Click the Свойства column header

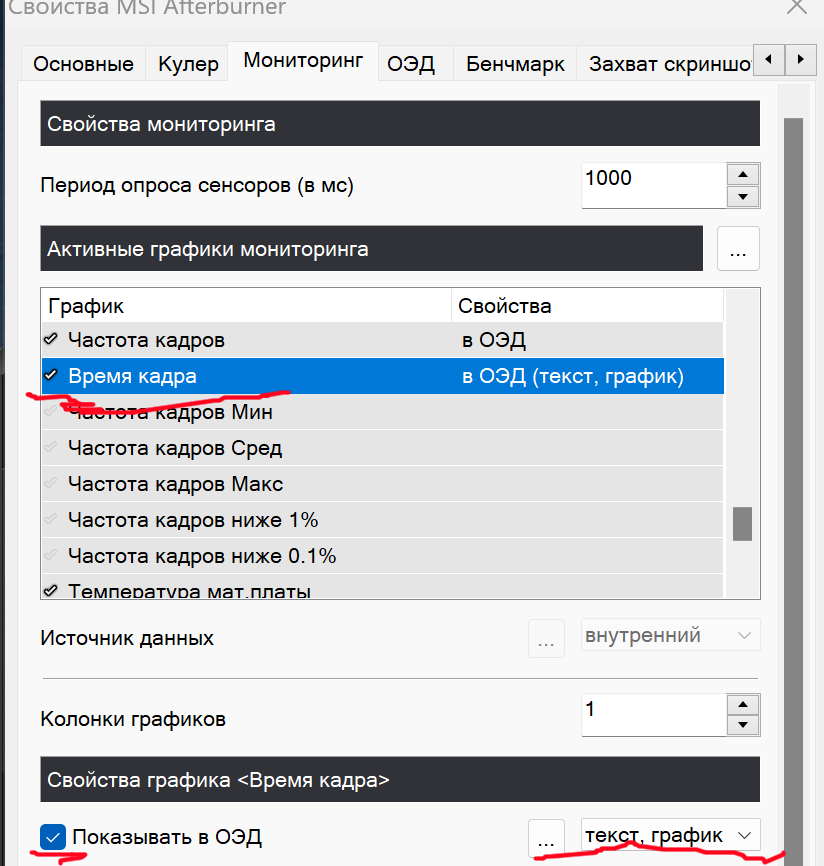[587, 305]
